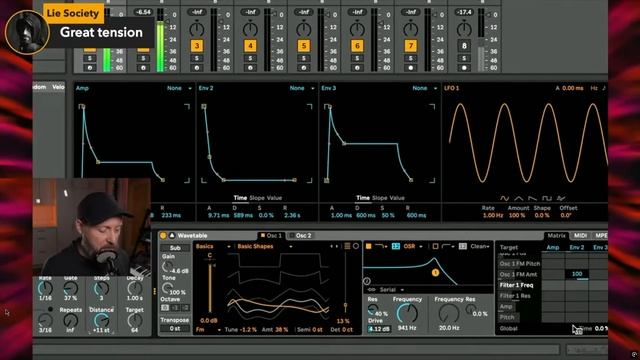Click the wavetable previous/next arrows
This screenshot has height=360, width=640.
[334, 246]
